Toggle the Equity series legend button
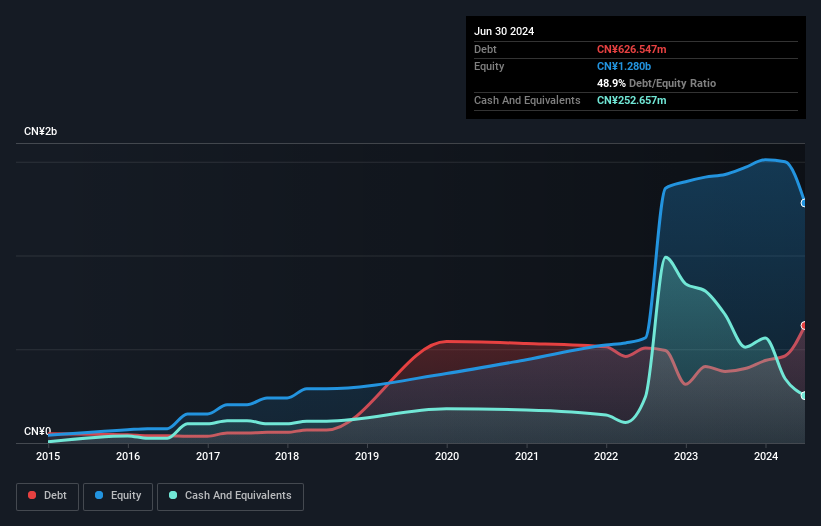 point(118,496)
